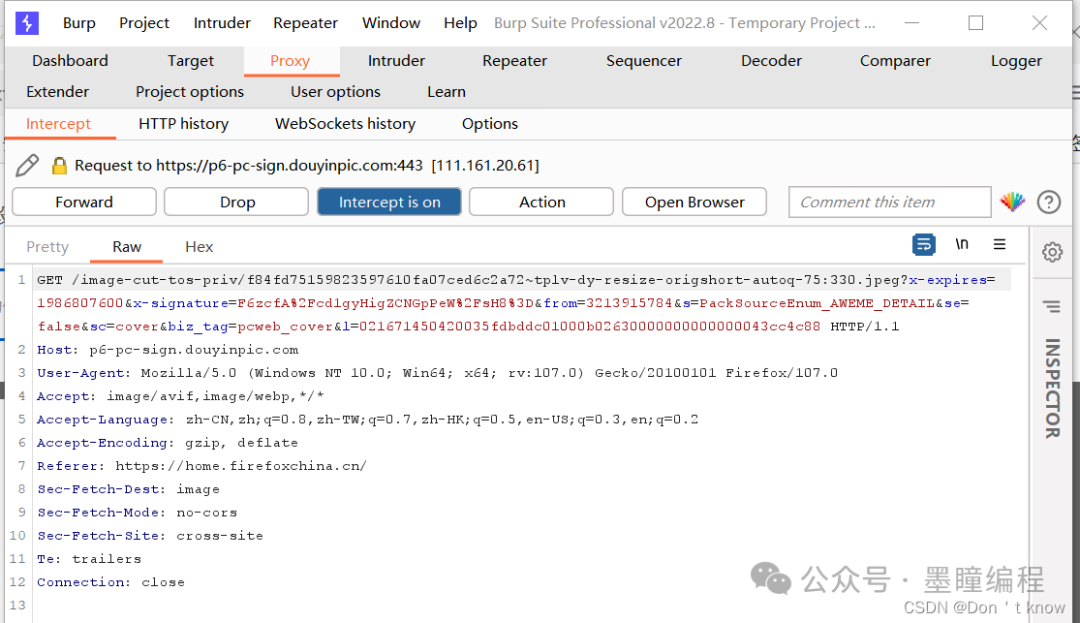
Task: Open Inspector settings gear icon
Action: click(1052, 252)
